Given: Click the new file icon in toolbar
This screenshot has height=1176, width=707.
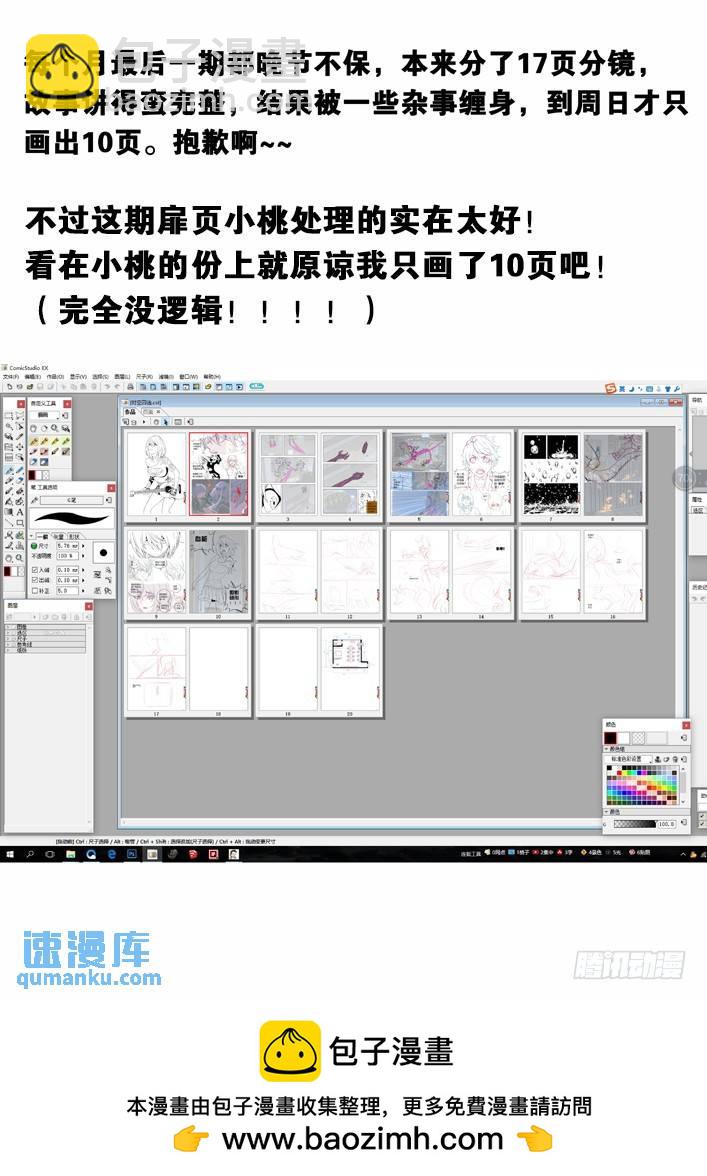Looking at the screenshot, I should click(8, 386).
